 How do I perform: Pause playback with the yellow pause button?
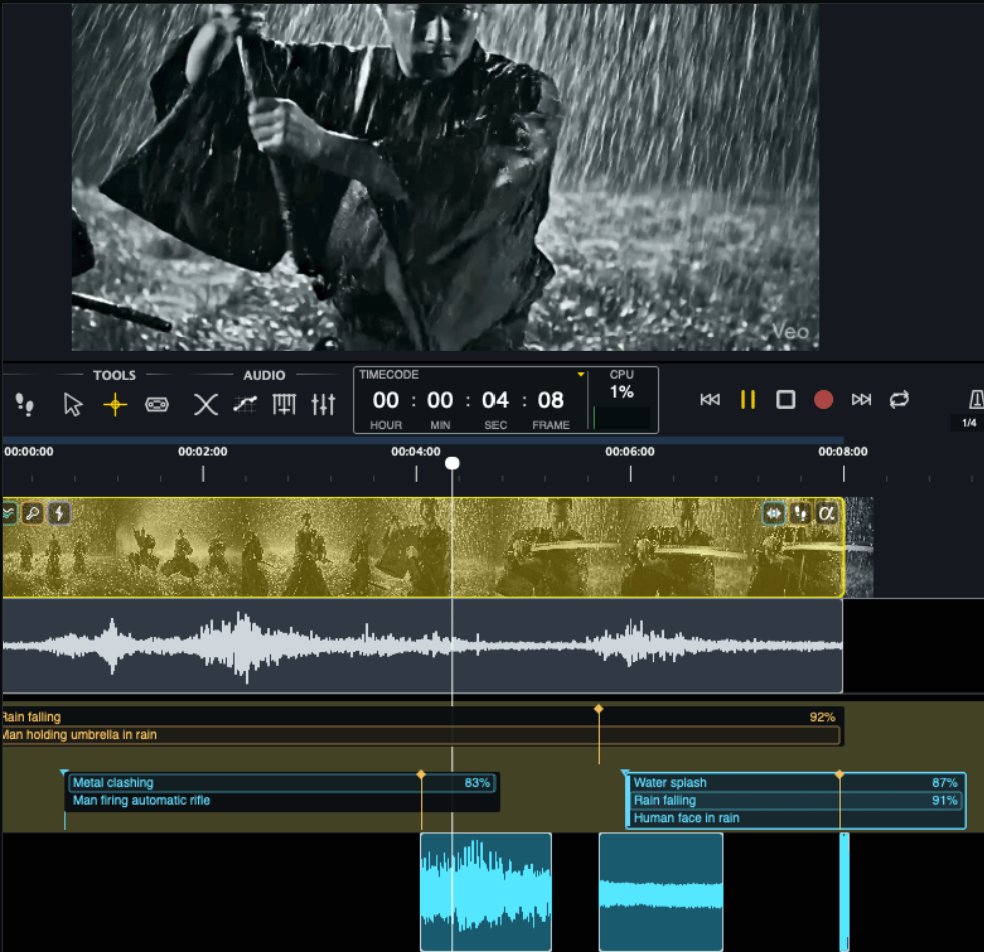(747, 400)
